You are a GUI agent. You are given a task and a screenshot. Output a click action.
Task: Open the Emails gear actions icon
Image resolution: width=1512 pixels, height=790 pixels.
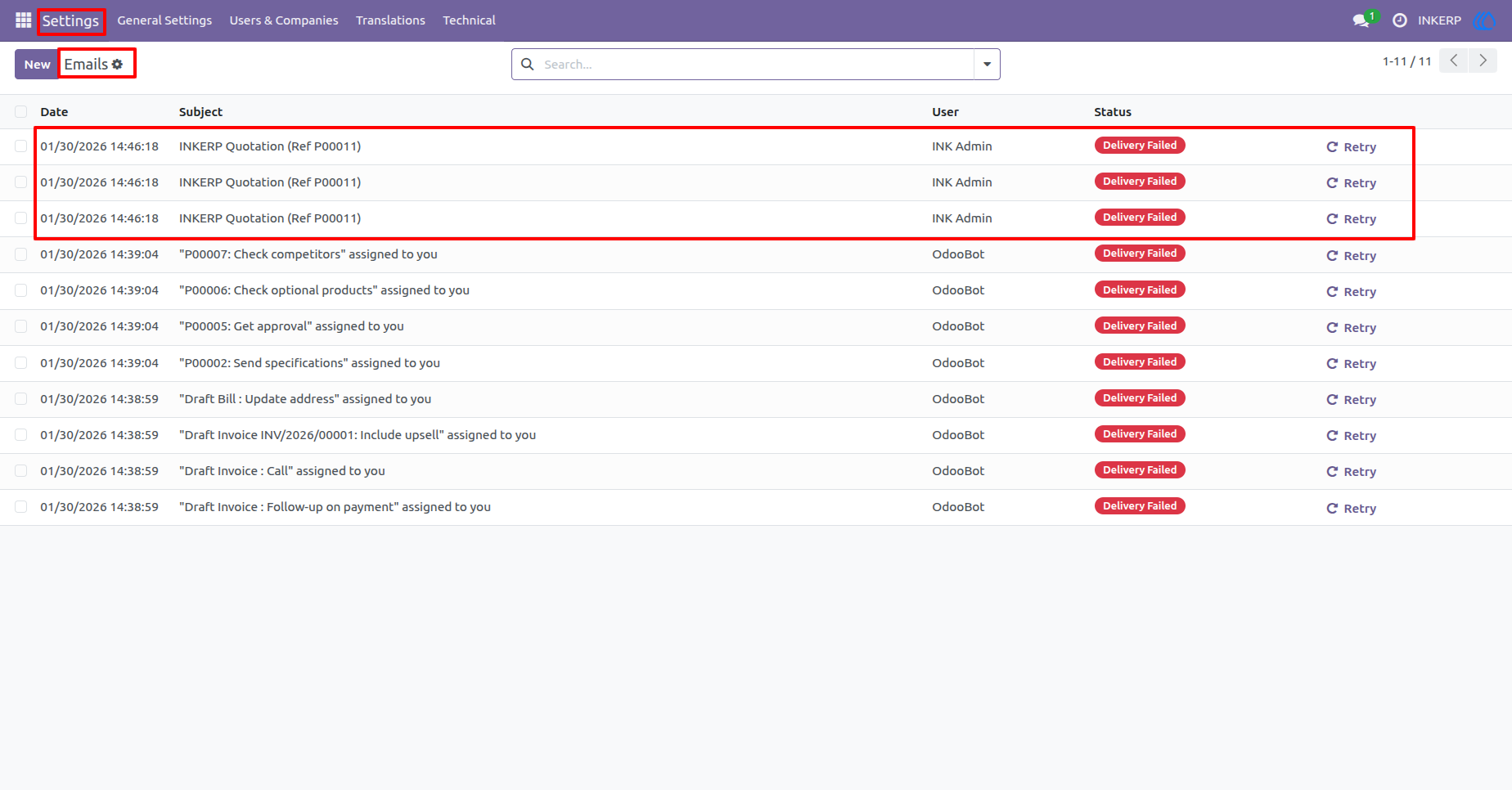pos(118,64)
